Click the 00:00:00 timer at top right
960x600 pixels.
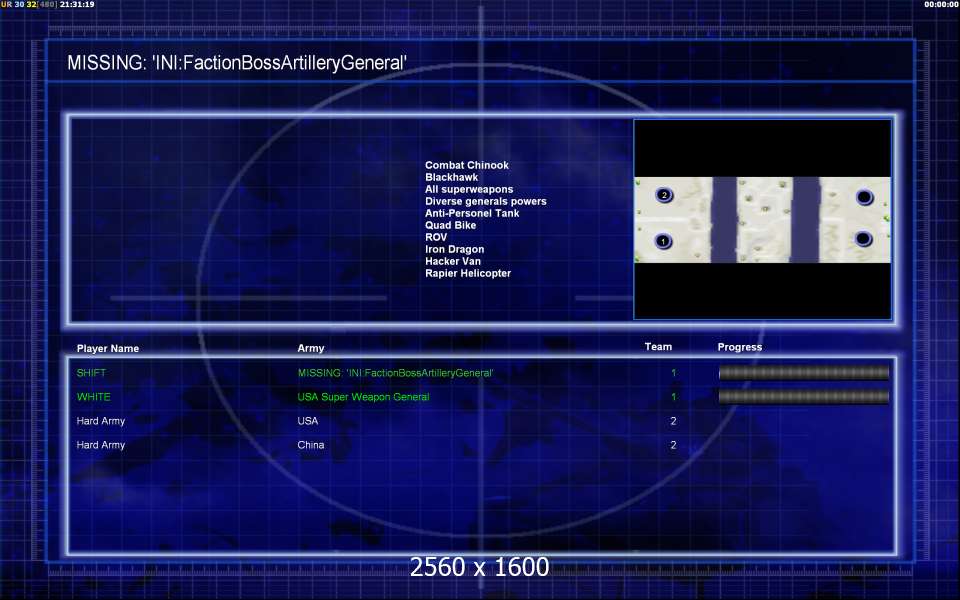point(942,4)
